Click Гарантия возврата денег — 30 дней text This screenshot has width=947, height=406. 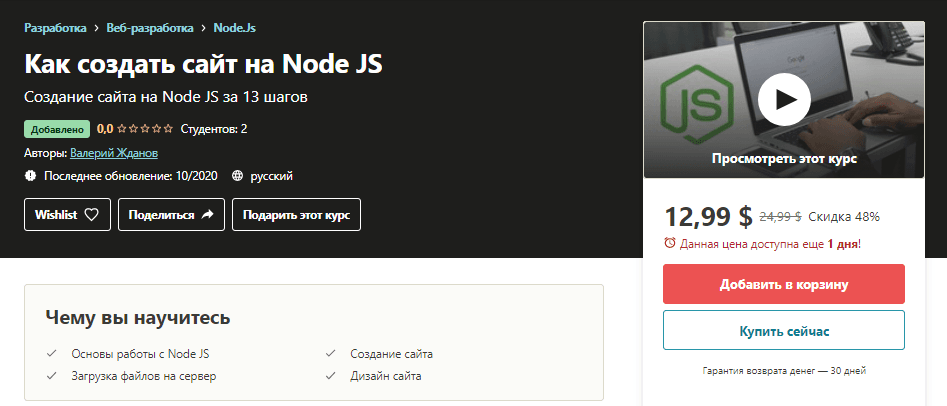783,370
